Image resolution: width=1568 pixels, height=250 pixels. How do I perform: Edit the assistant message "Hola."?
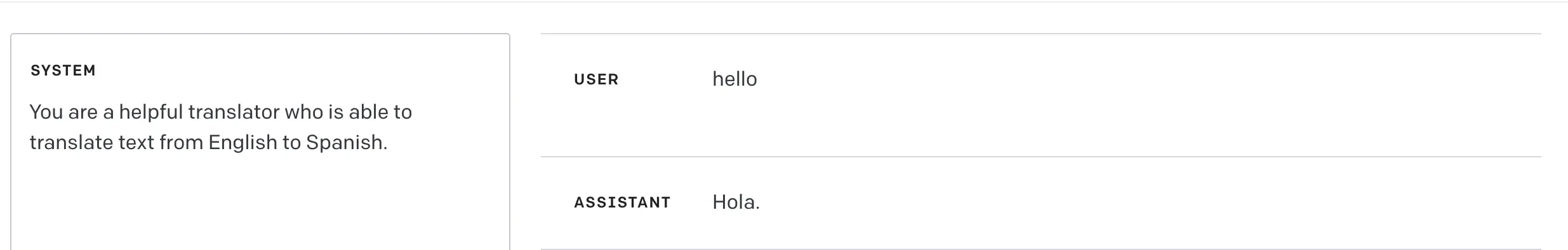[x=736, y=202]
